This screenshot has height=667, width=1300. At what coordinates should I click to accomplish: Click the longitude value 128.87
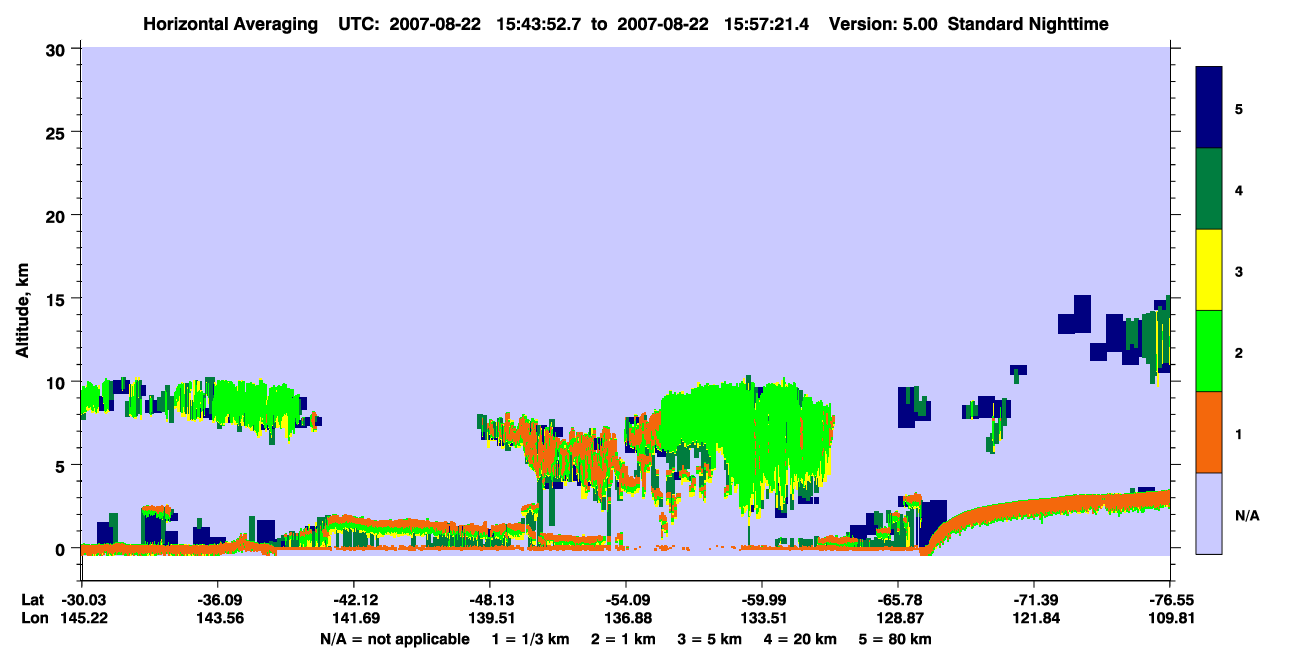pos(898,619)
